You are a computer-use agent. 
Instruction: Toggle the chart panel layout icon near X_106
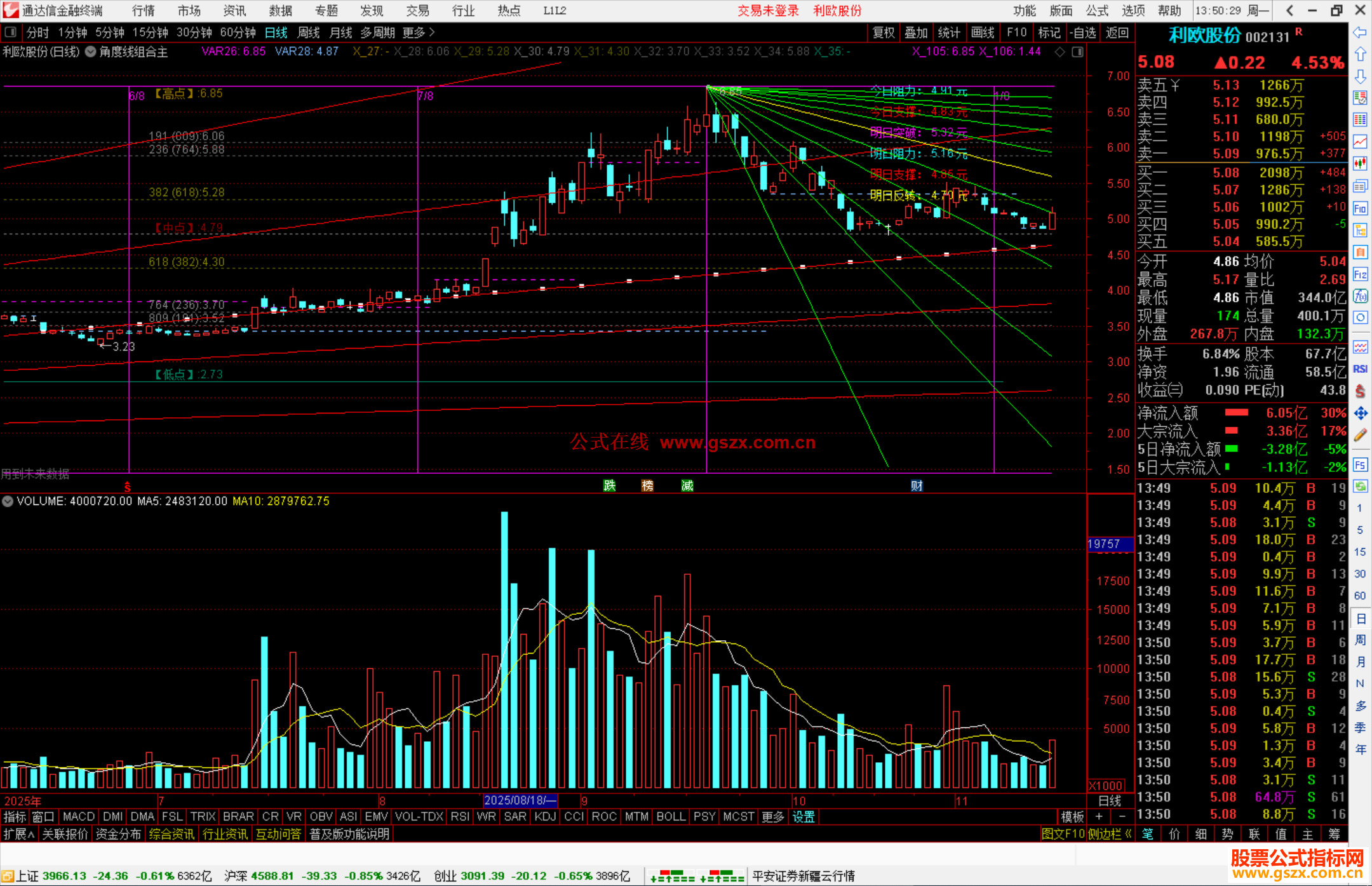coord(1078,51)
